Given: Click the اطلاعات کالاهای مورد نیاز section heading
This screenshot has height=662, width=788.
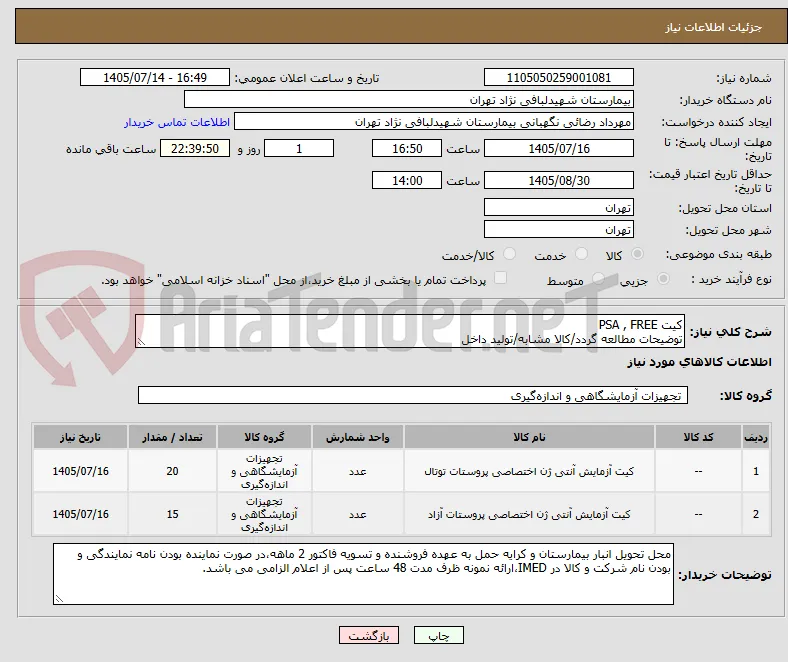Looking at the screenshot, I should [x=699, y=362].
